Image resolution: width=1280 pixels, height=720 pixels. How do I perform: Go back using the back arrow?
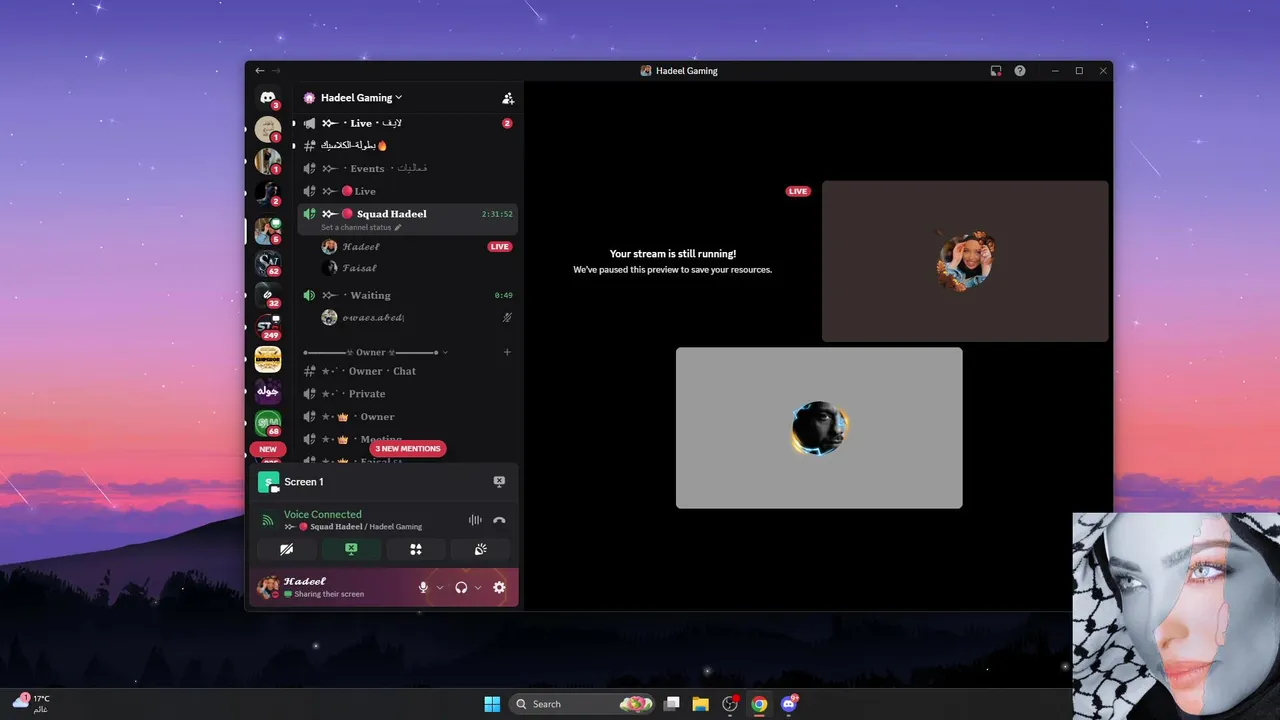[x=260, y=71]
